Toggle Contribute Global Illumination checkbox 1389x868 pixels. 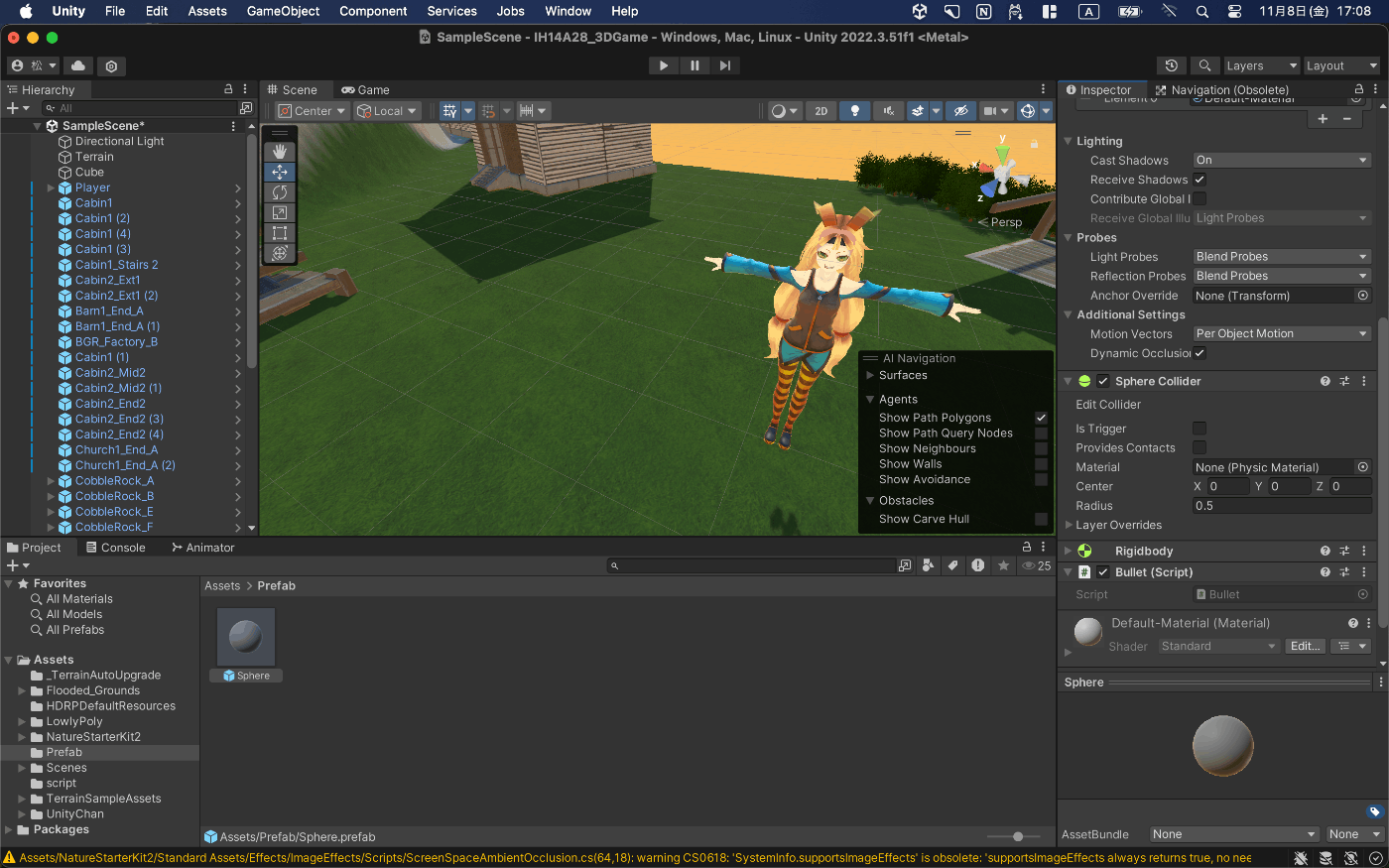[x=1200, y=198]
